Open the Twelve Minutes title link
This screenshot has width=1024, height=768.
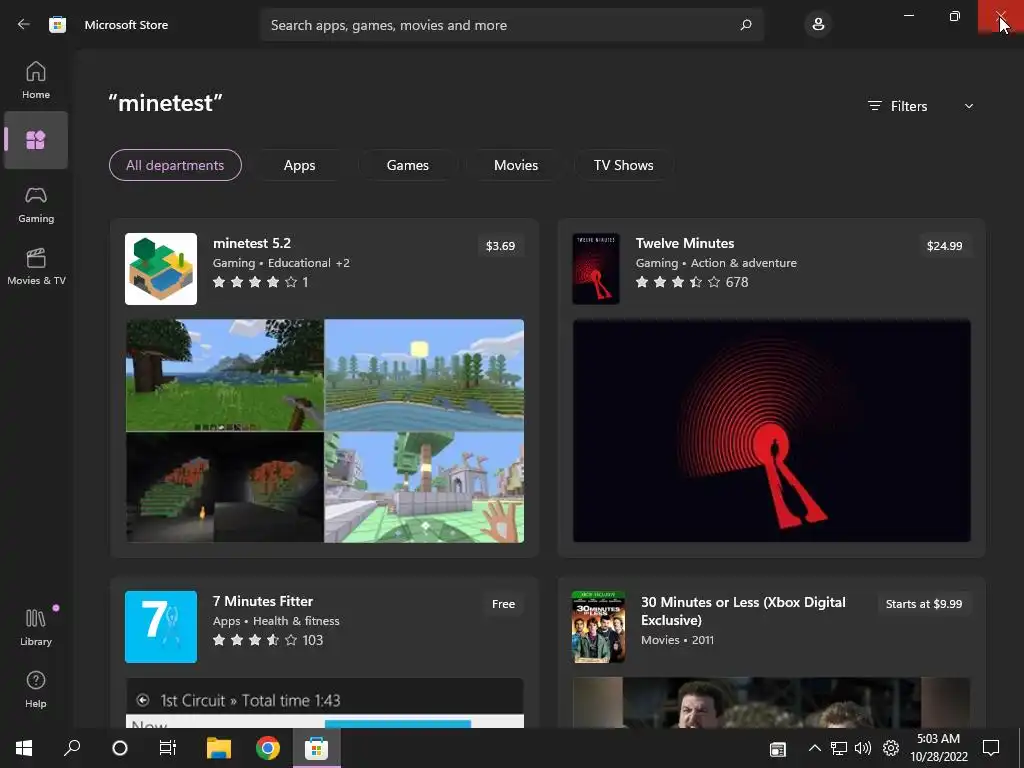(684, 243)
